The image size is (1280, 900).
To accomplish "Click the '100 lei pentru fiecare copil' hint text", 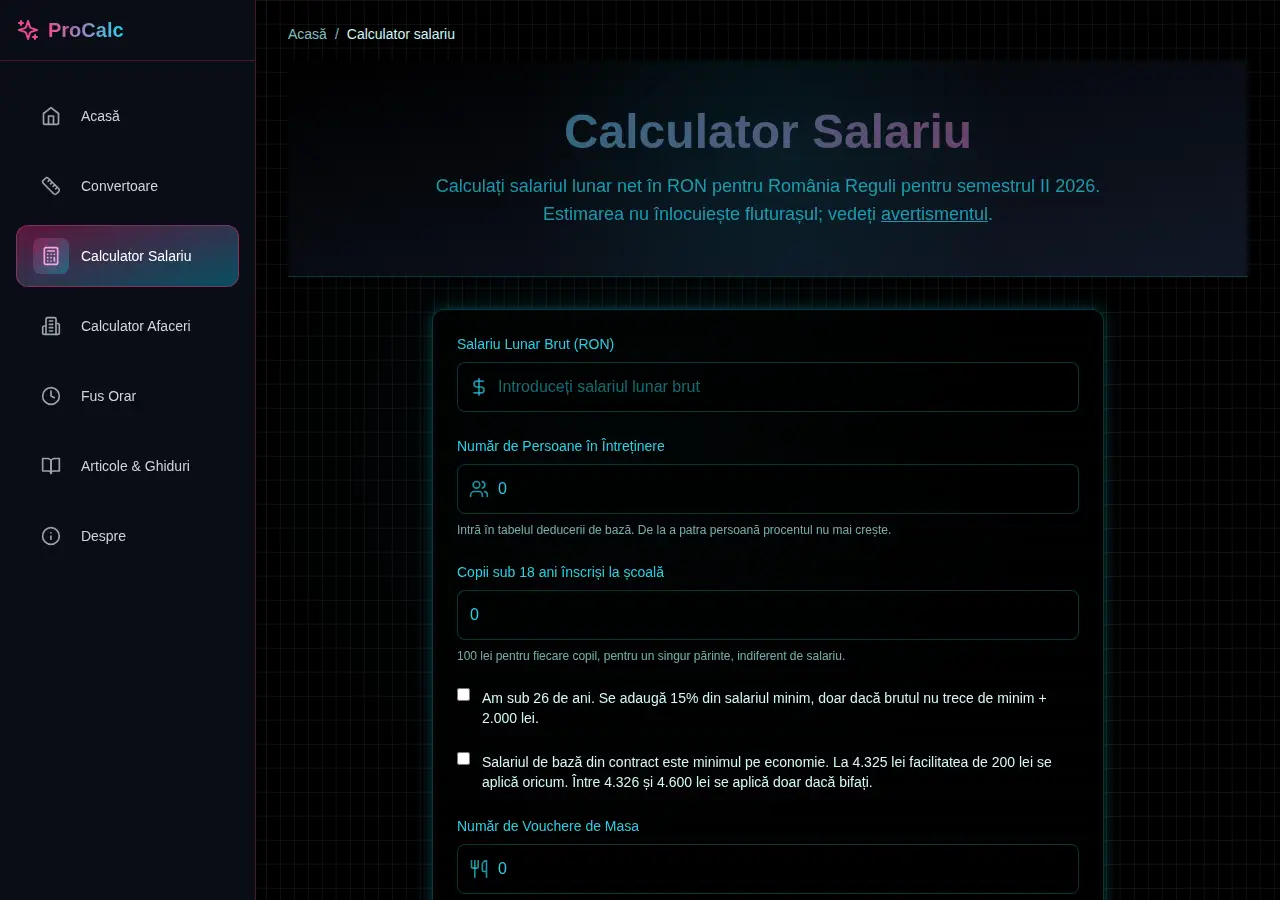I will (651, 656).
